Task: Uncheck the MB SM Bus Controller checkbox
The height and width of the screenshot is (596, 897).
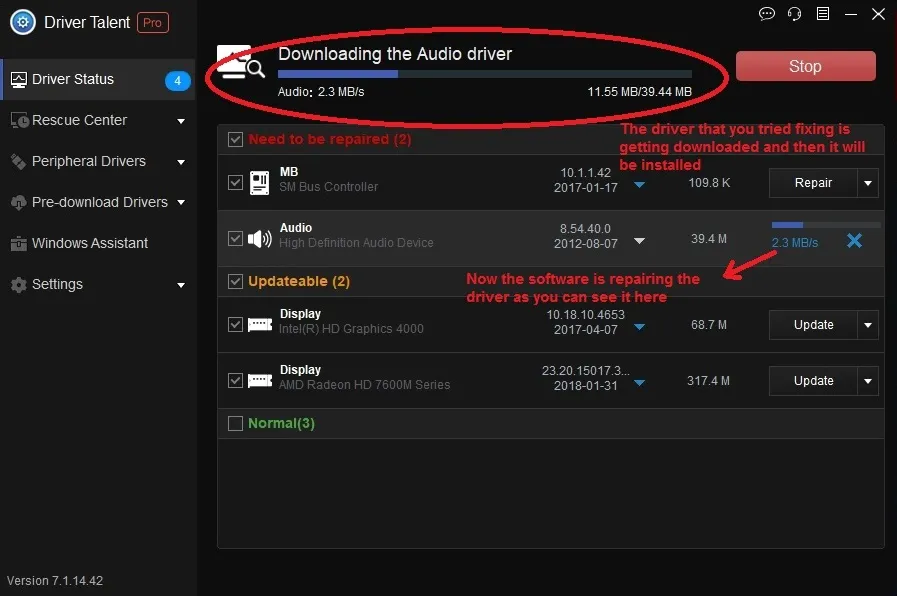Action: click(235, 182)
